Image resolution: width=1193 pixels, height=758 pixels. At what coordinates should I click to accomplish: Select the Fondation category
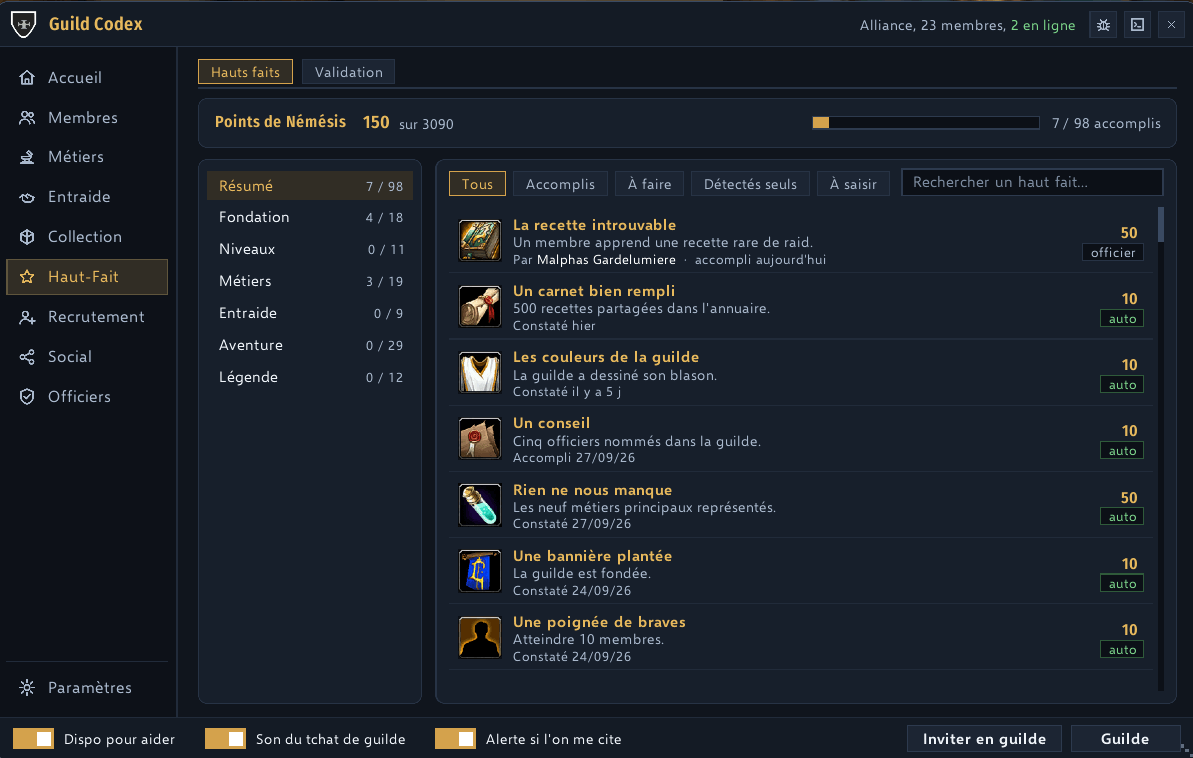[310, 218]
